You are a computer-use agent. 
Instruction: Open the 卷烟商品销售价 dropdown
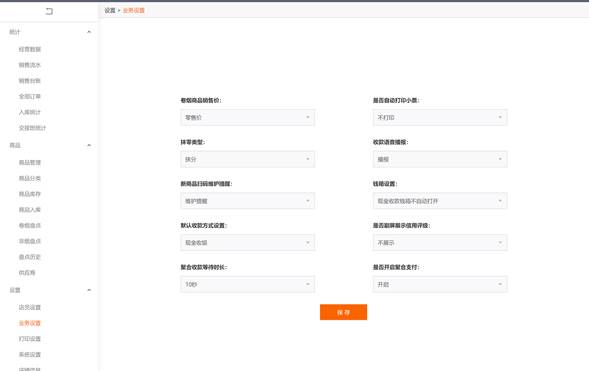click(248, 118)
